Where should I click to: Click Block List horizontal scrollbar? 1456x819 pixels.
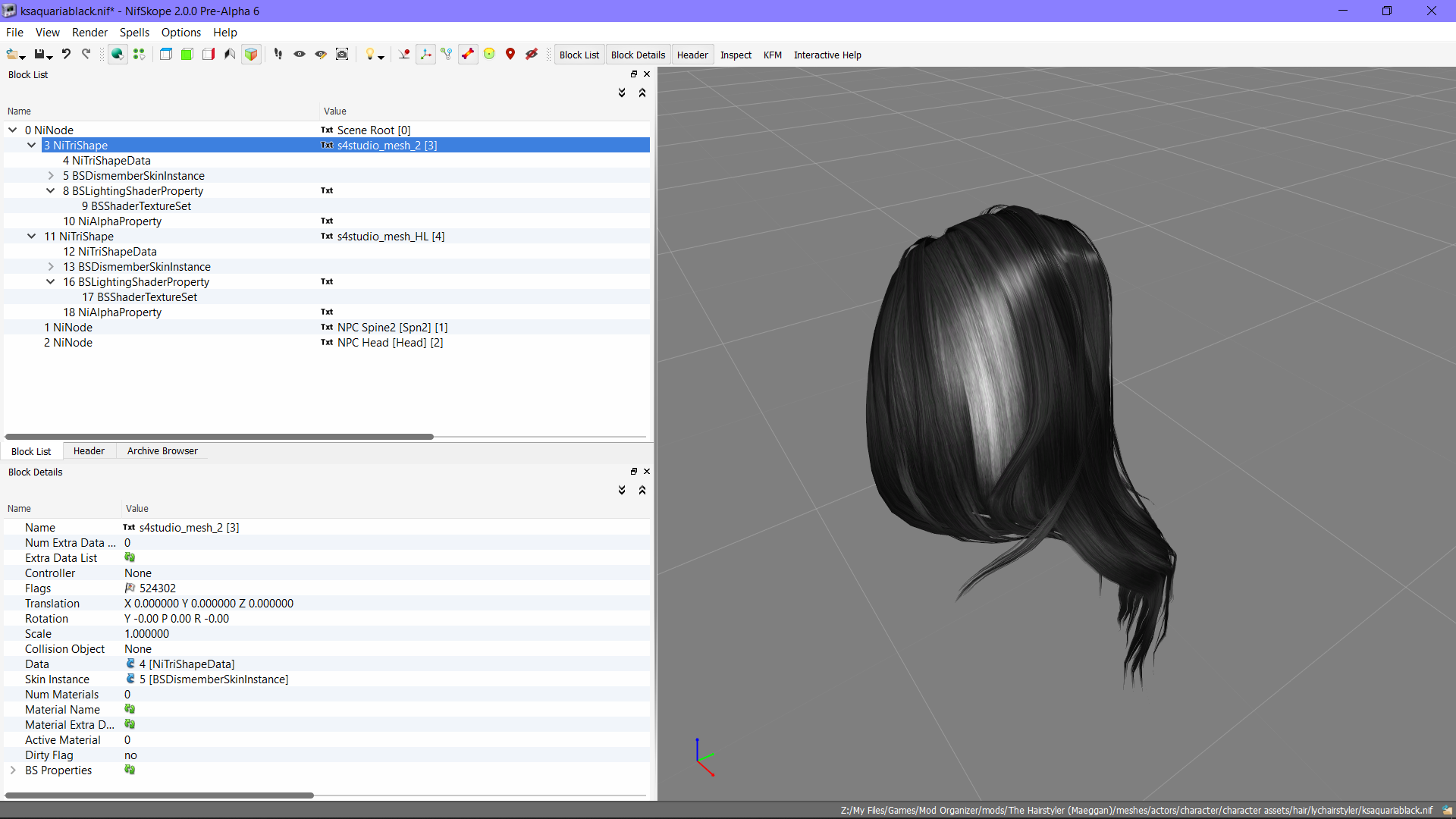point(219,437)
